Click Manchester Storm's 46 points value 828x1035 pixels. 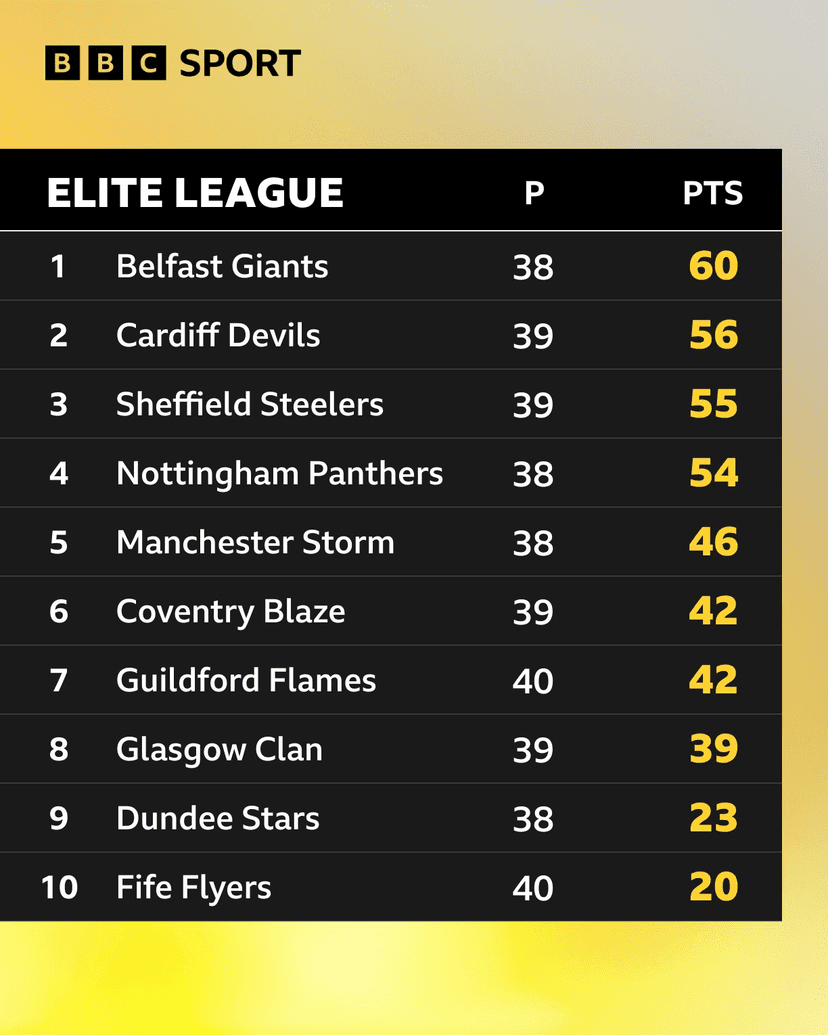pyautogui.click(x=713, y=542)
